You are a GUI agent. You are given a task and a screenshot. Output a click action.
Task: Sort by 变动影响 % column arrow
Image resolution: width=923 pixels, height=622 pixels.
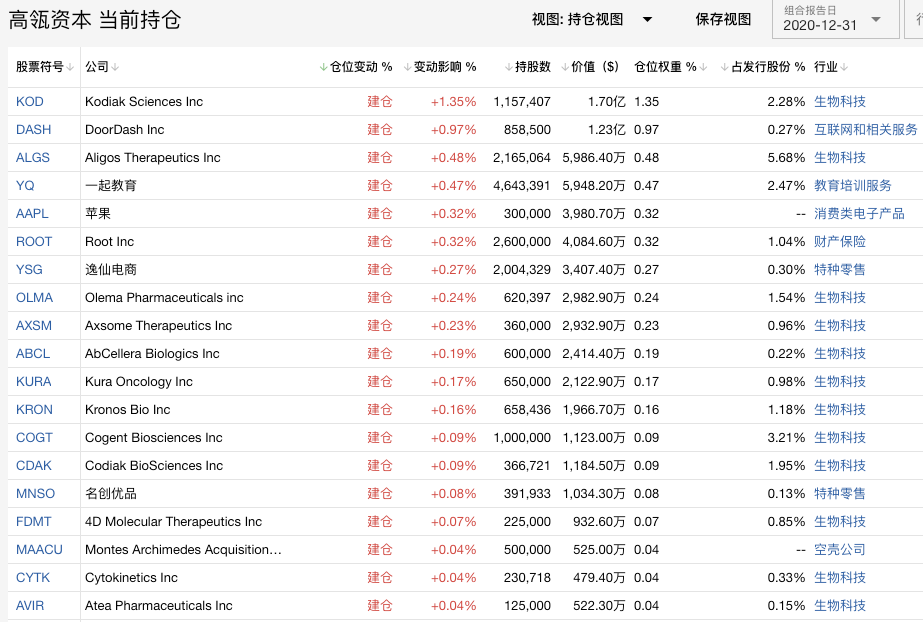coord(407,68)
